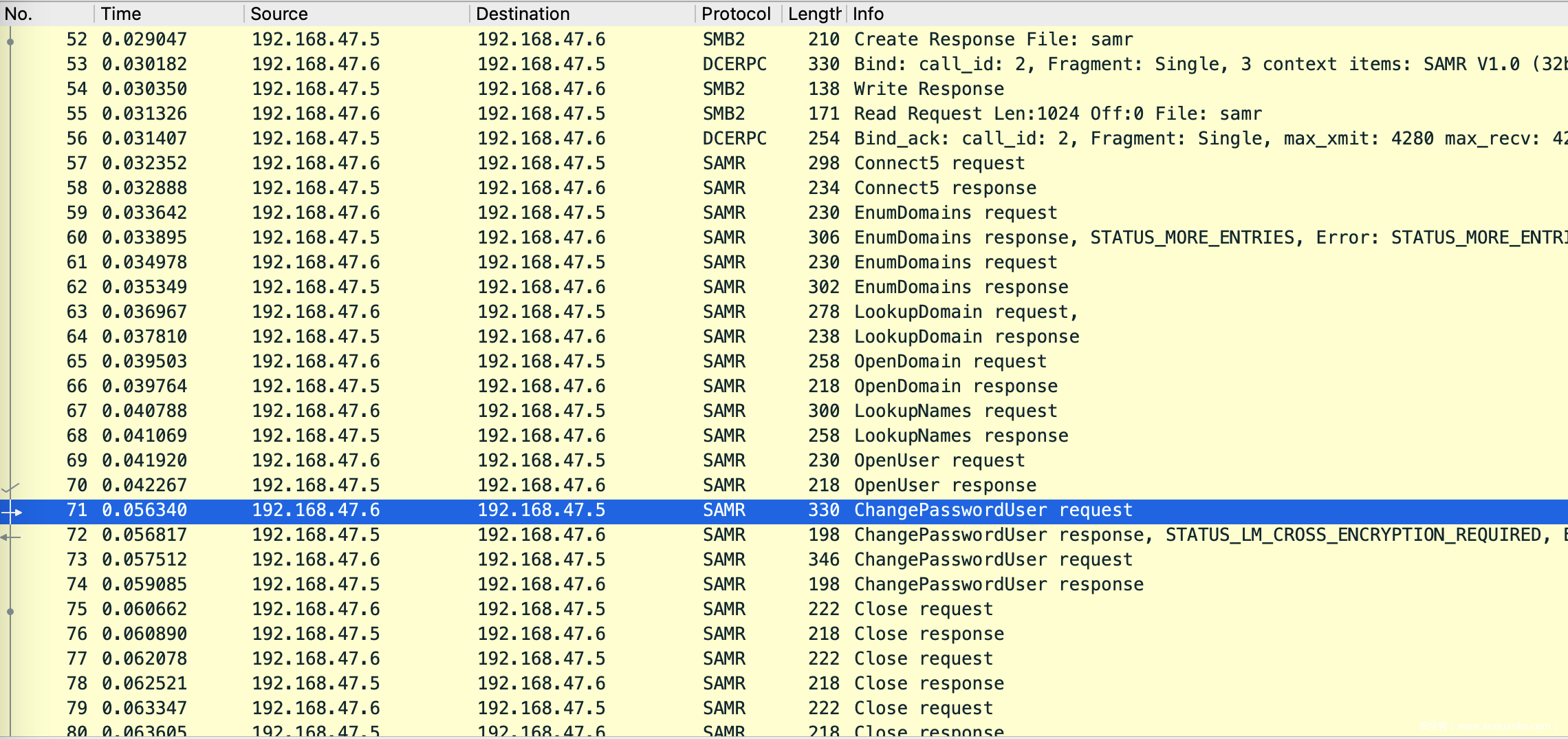Click the response arrow marker on packet 72
1568x739 pixels.
11,537
